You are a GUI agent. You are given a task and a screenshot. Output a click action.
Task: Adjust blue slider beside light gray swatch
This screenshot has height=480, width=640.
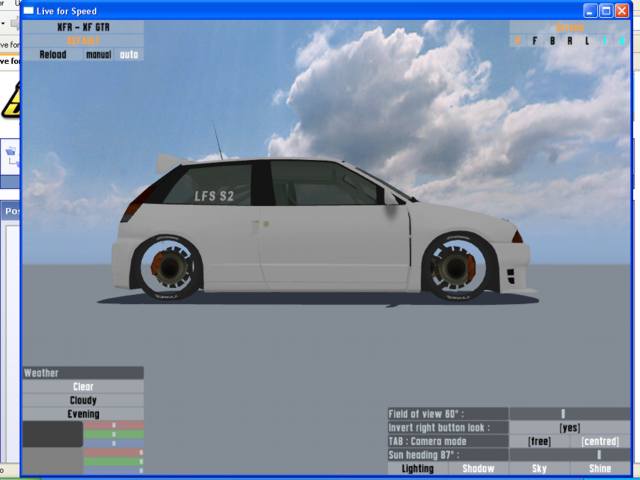point(114,470)
